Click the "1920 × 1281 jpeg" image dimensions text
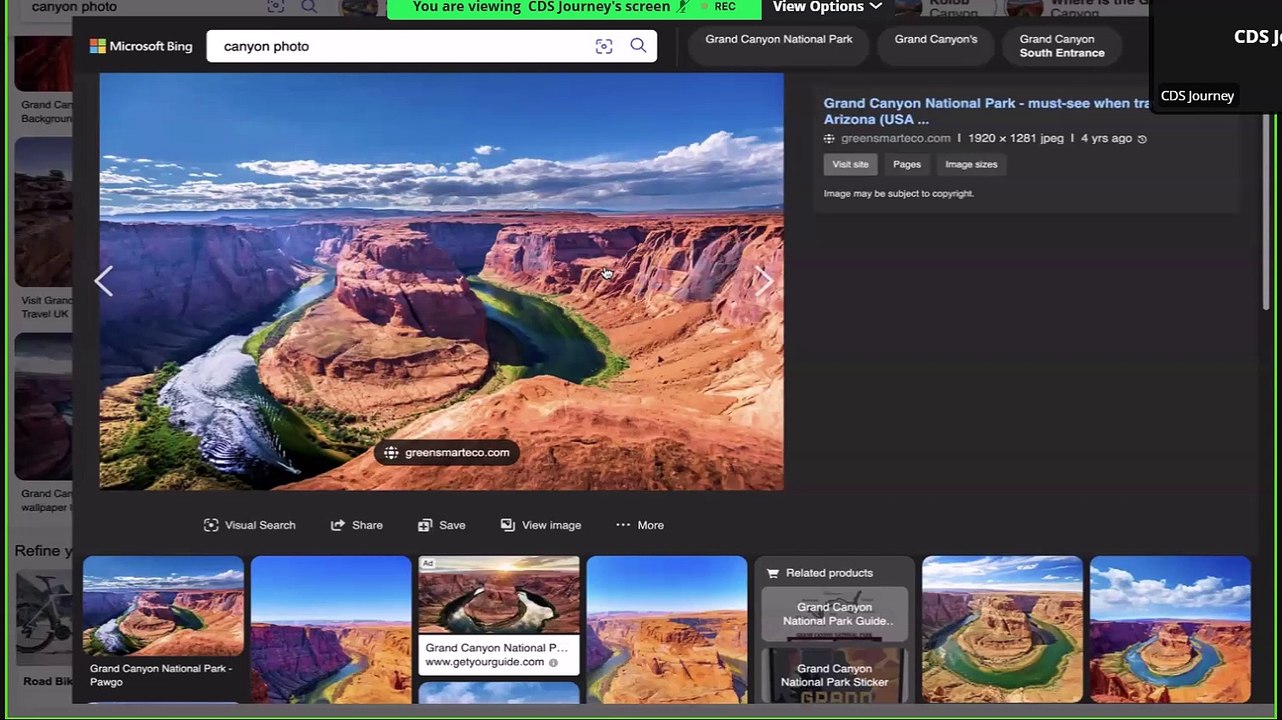The width and height of the screenshot is (1282, 720). (x=1016, y=139)
